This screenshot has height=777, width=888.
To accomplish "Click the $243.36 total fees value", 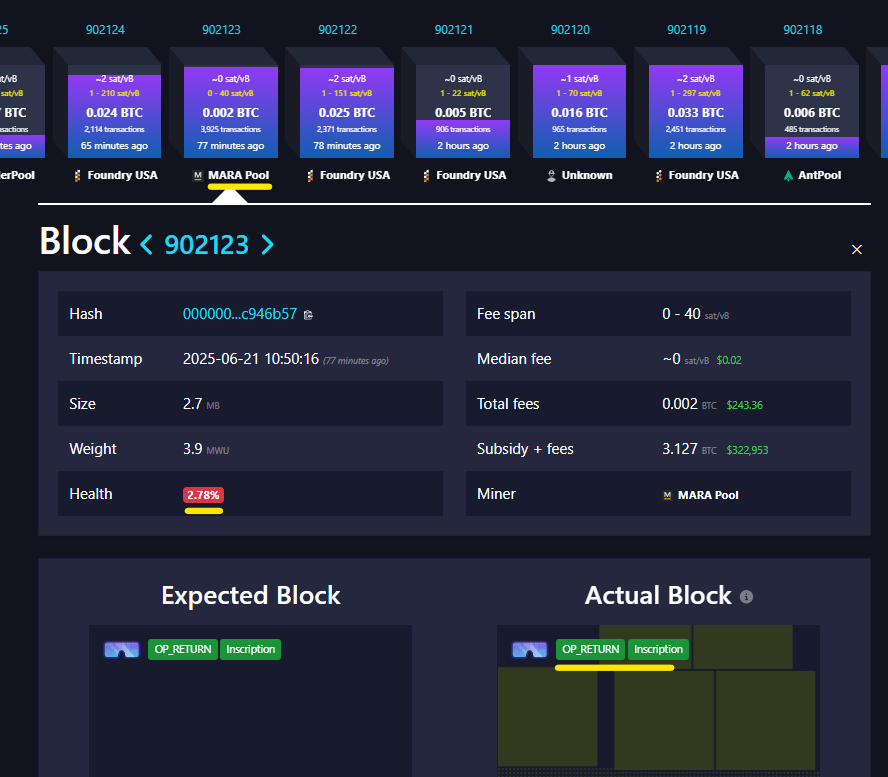I will [745, 405].
